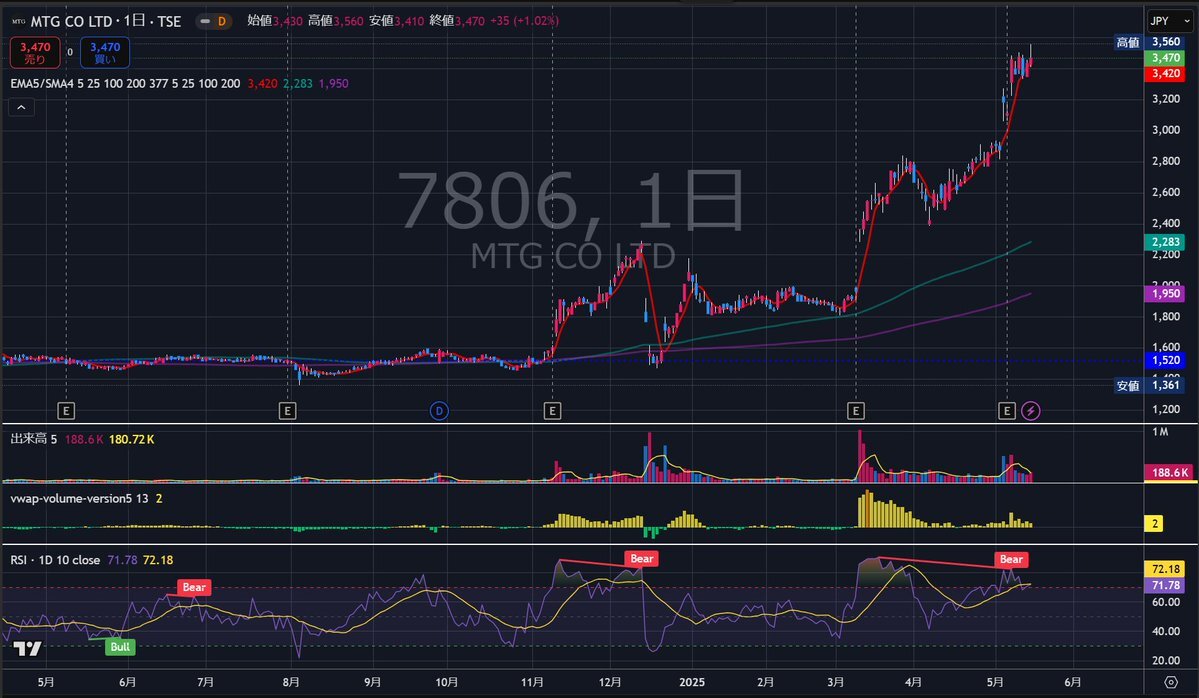Click the earnings E marker near May 2024
1199x698 pixels.
pyautogui.click(x=66, y=411)
